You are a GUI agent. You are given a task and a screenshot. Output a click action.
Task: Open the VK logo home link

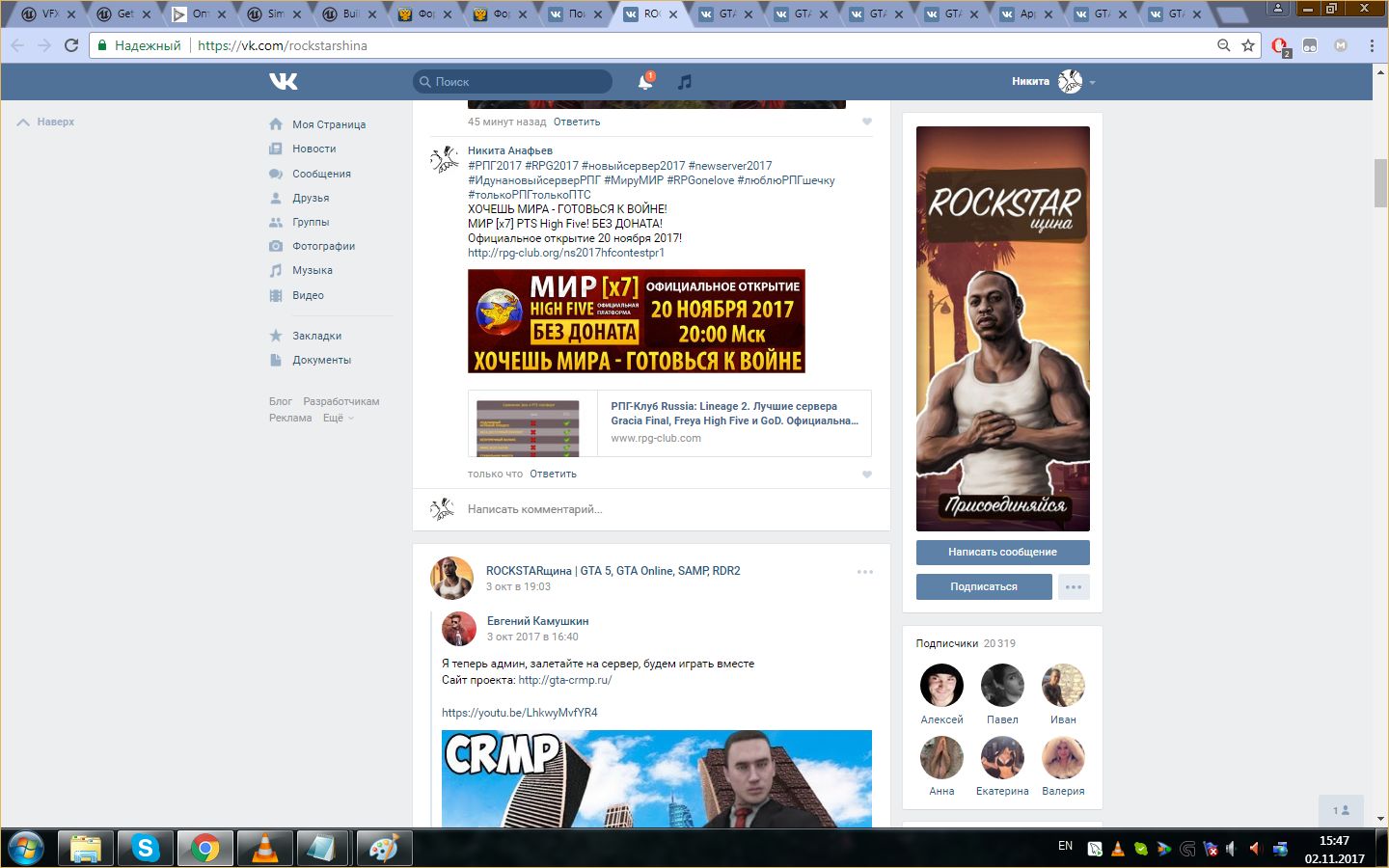tap(284, 82)
